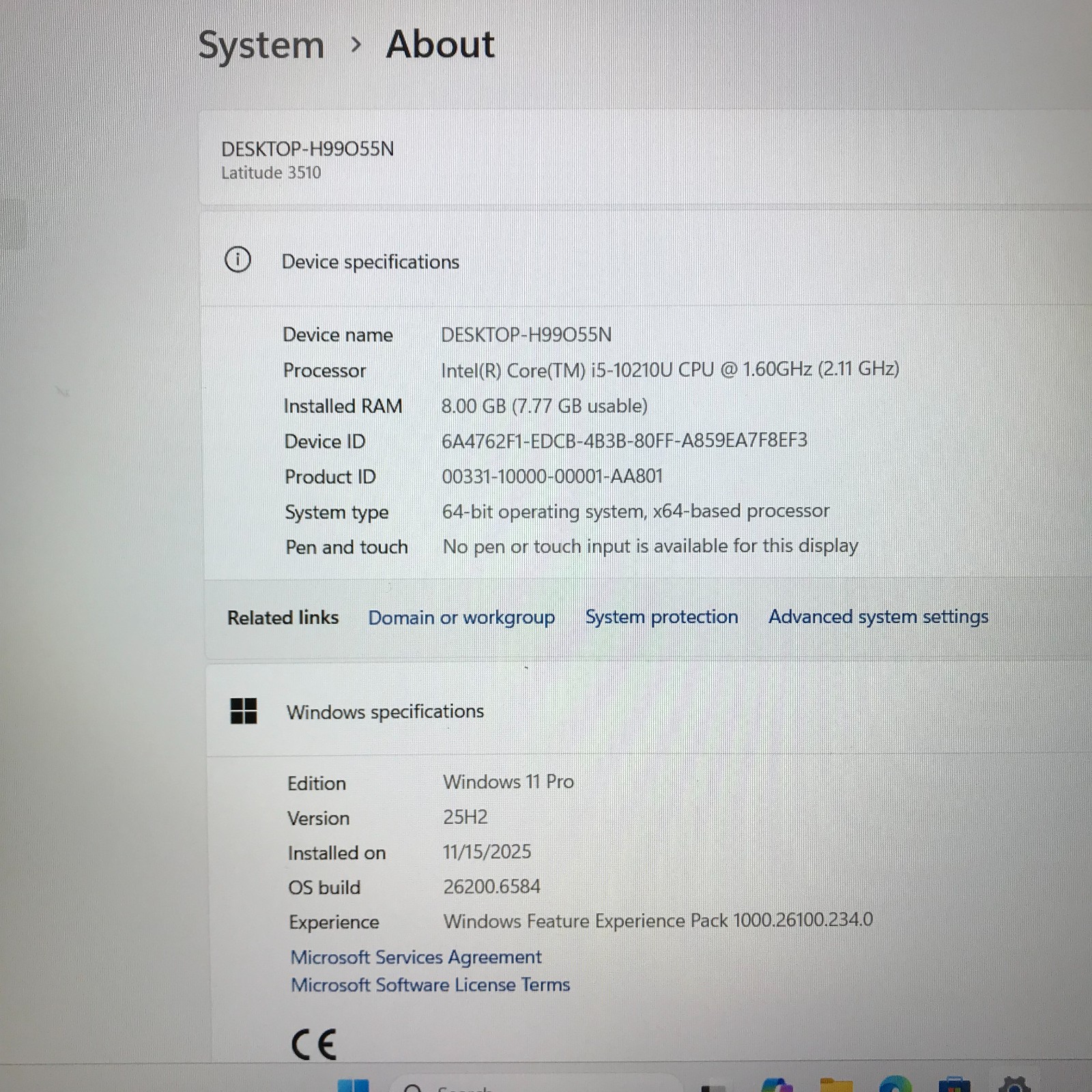
Task: Open File Explorer folder icon on taskbar
Action: tap(836, 1085)
